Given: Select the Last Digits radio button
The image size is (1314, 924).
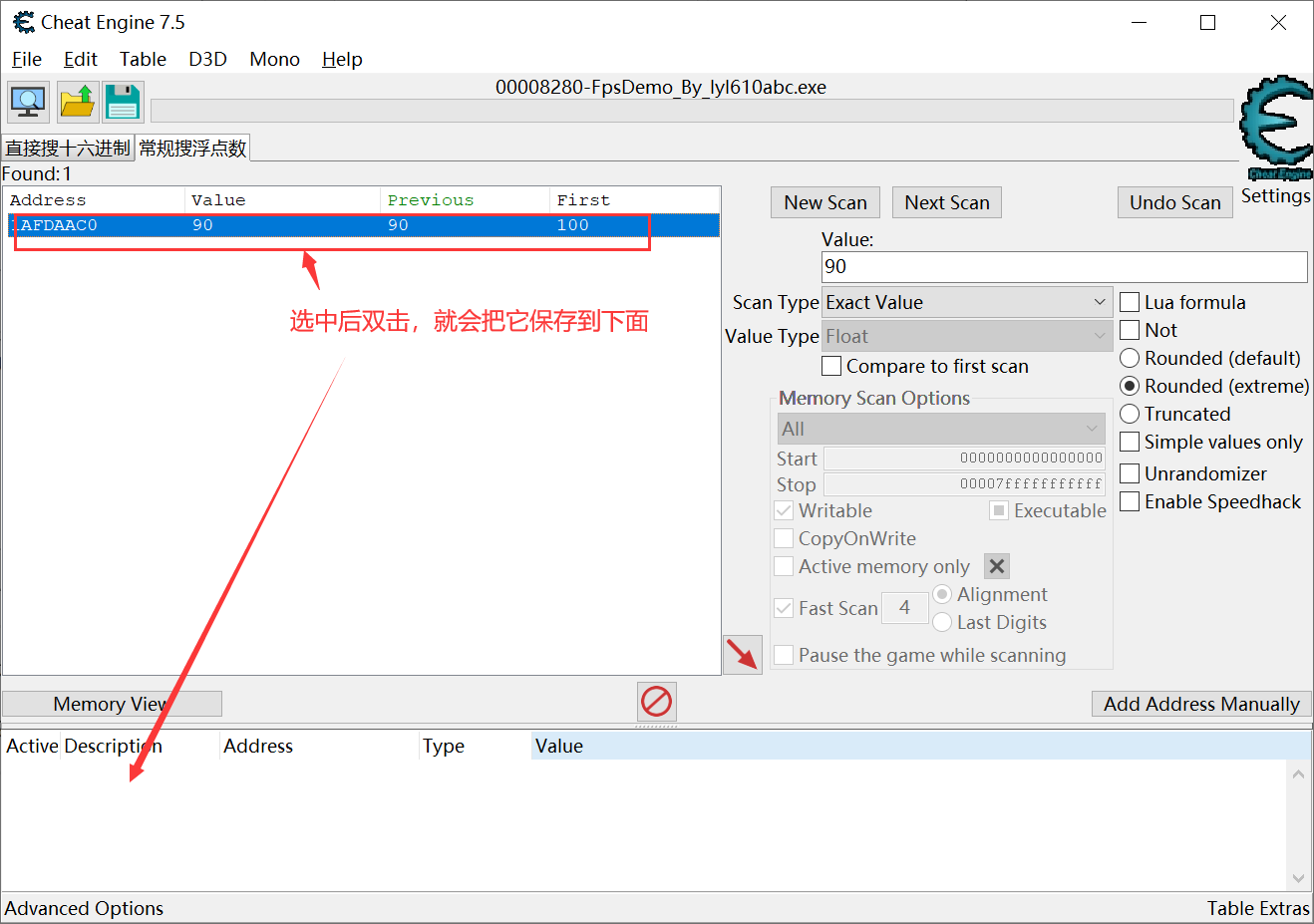Looking at the screenshot, I should pyautogui.click(x=942, y=622).
